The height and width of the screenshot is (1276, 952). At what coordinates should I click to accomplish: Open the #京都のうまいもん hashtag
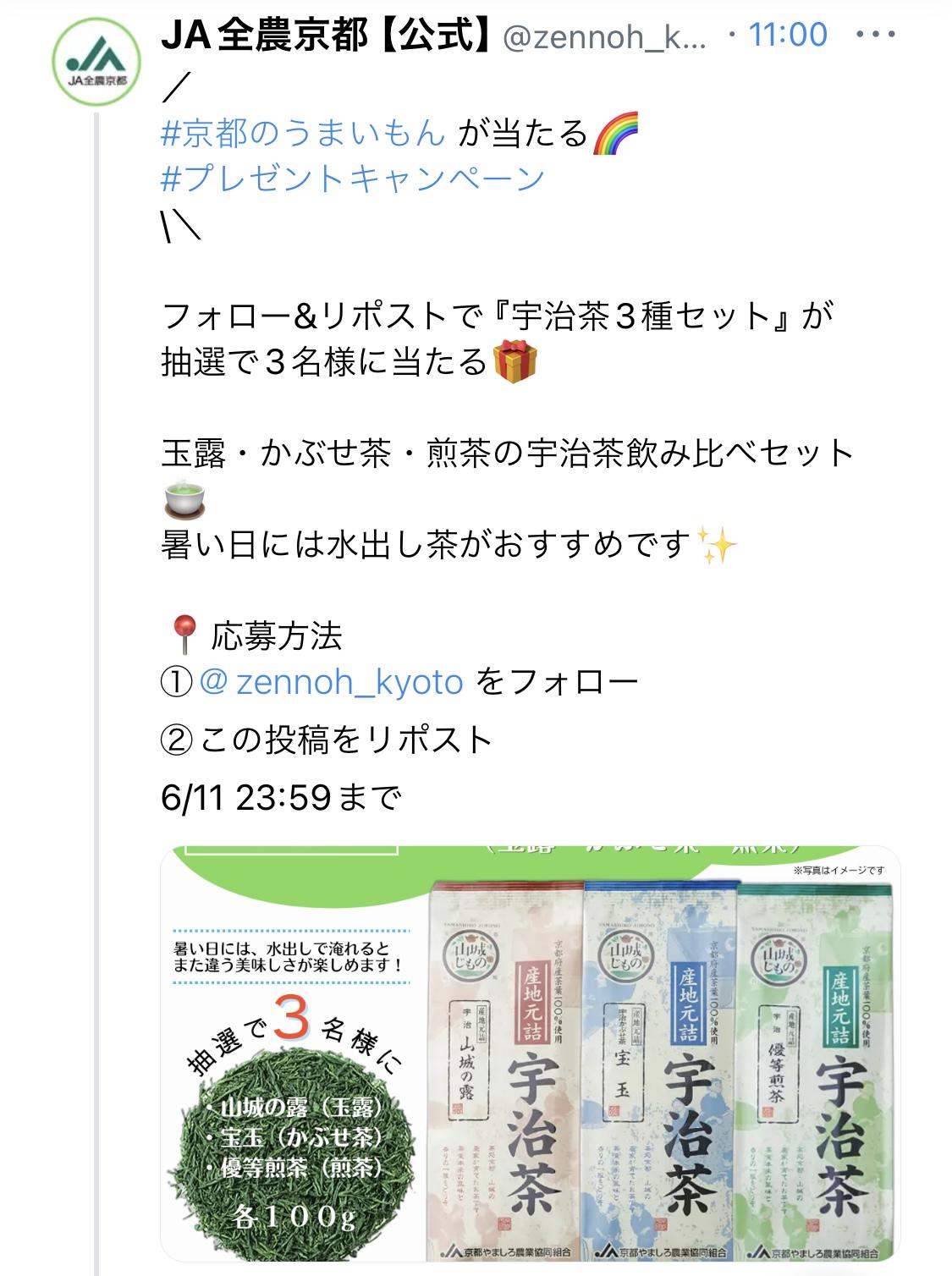coord(303,133)
